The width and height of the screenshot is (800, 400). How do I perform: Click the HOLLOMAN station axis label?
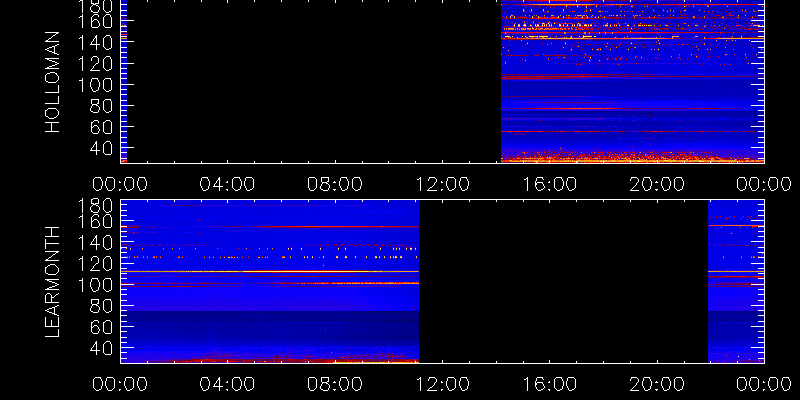(53, 82)
